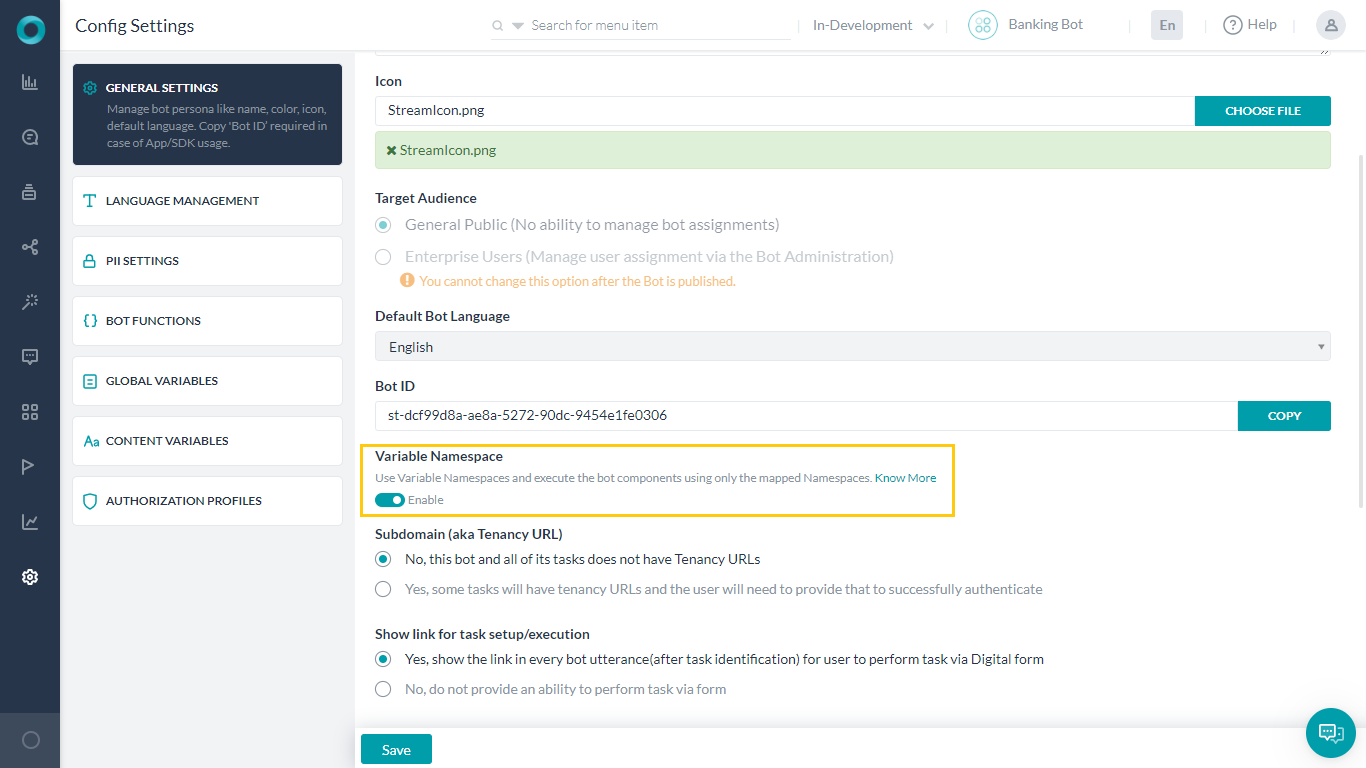1366x768 pixels.
Task: Select General Public target audience option
Action: (383, 225)
